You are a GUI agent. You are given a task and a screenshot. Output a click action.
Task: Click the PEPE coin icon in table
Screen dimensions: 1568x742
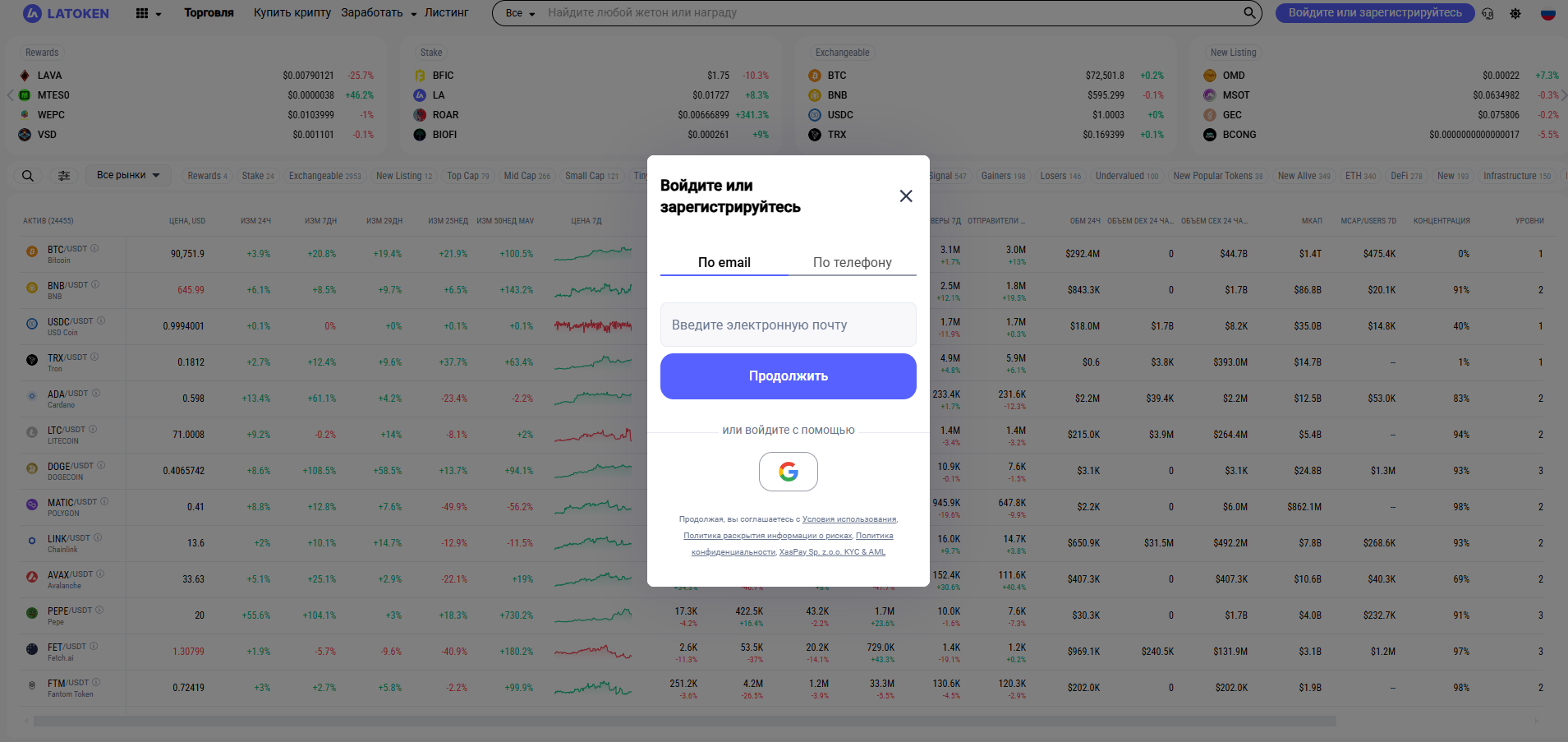pyautogui.click(x=32, y=613)
